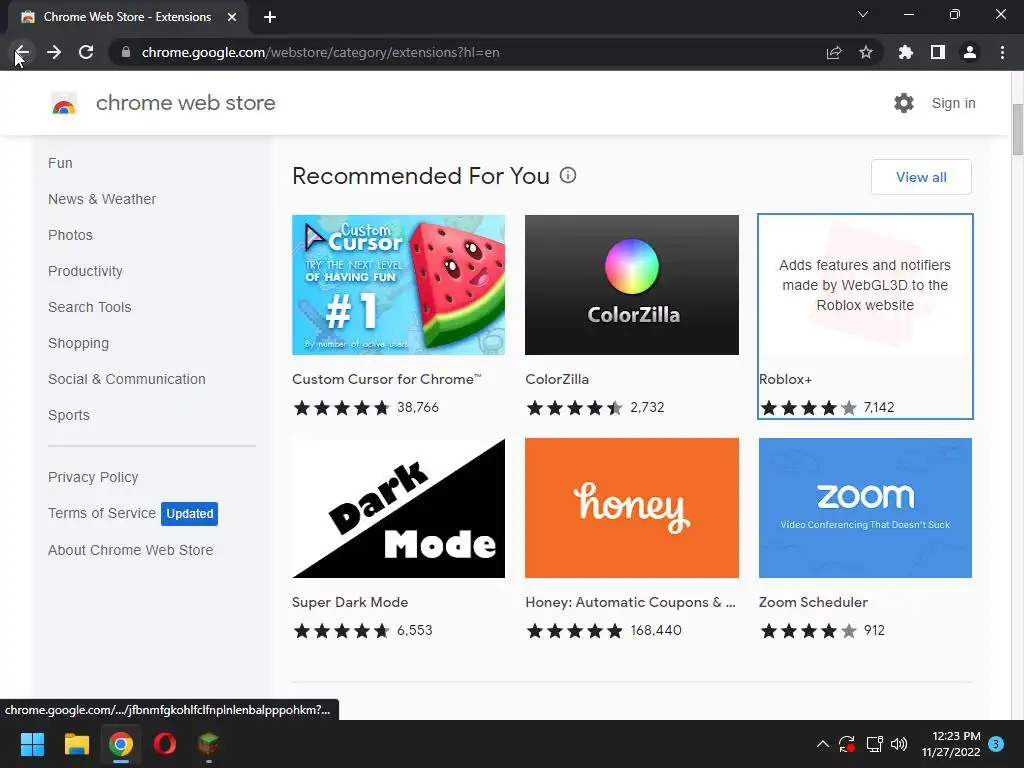Click the info icon beside Recommended For You

click(x=568, y=175)
